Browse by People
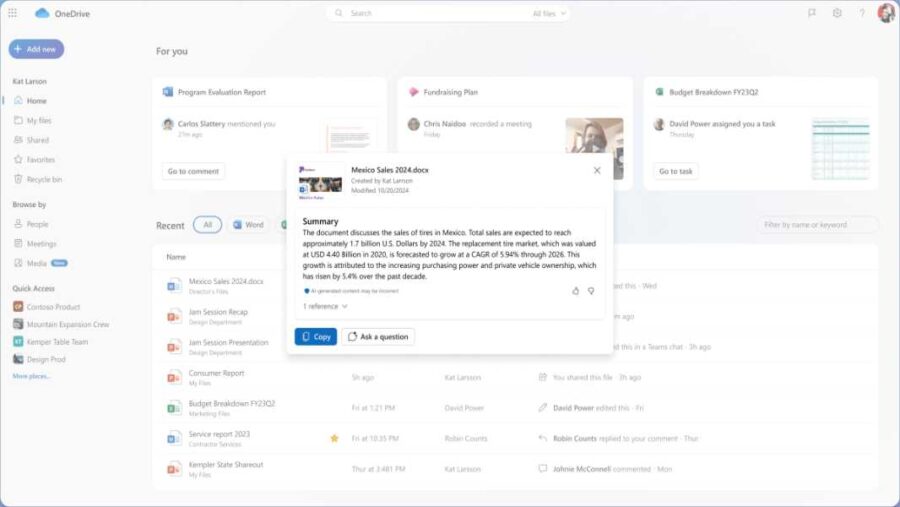This screenshot has height=507, width=900. pos(37,224)
